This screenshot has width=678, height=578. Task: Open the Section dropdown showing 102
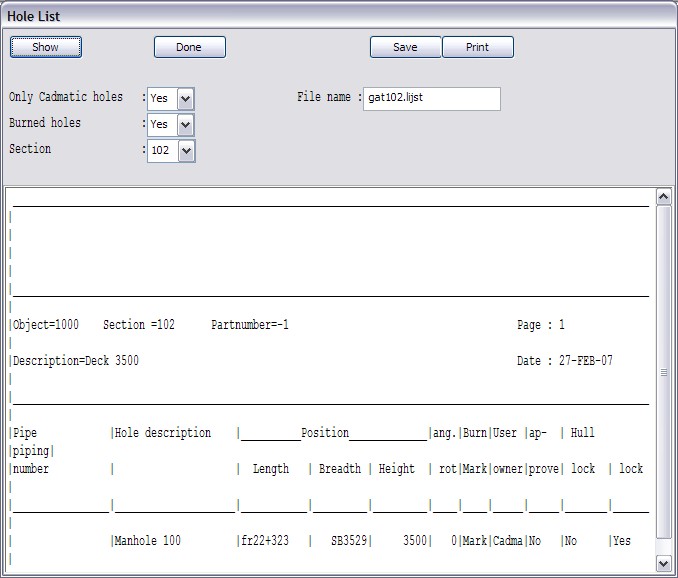(186, 151)
